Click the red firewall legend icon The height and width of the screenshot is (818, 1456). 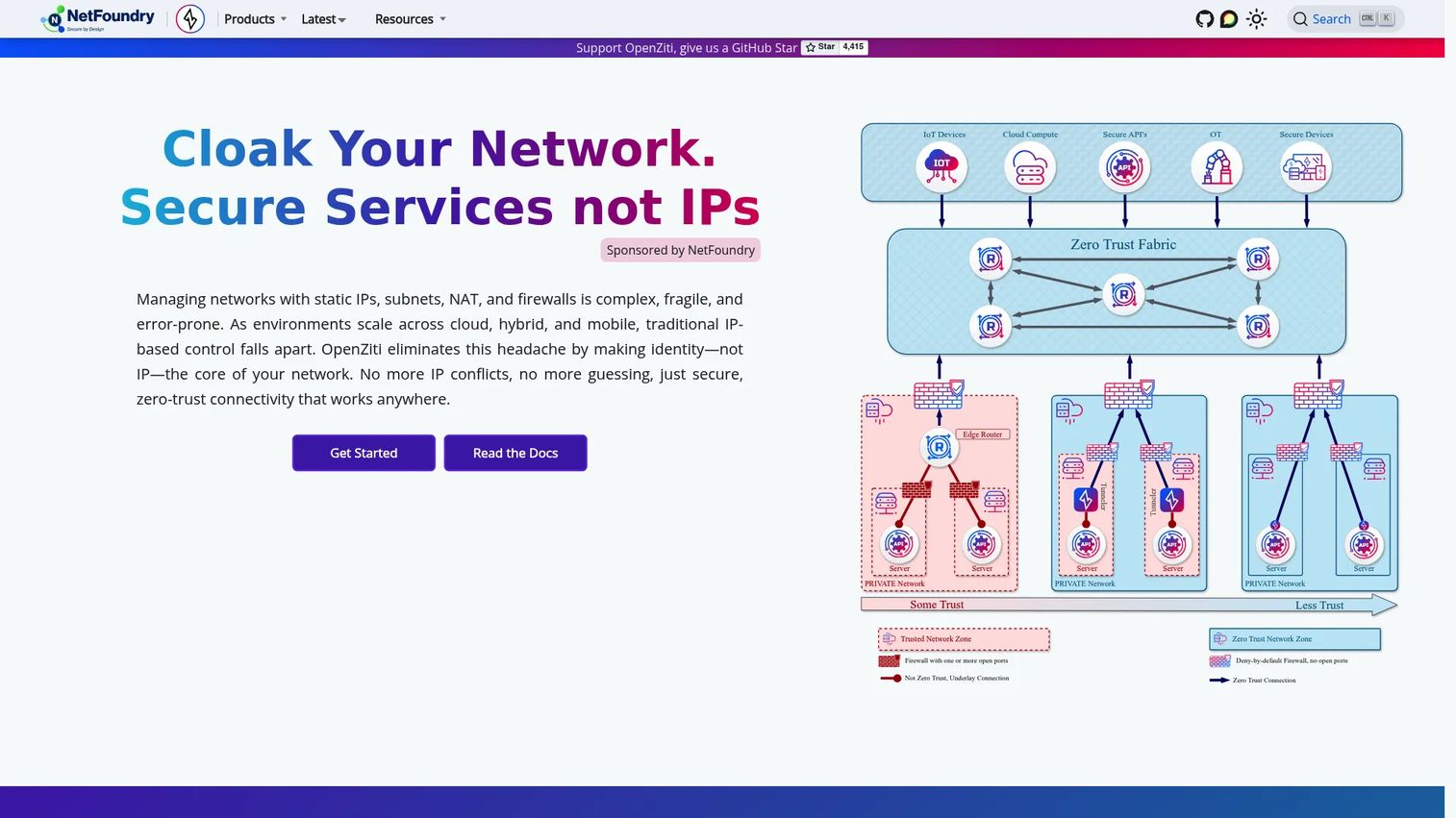tap(889, 661)
